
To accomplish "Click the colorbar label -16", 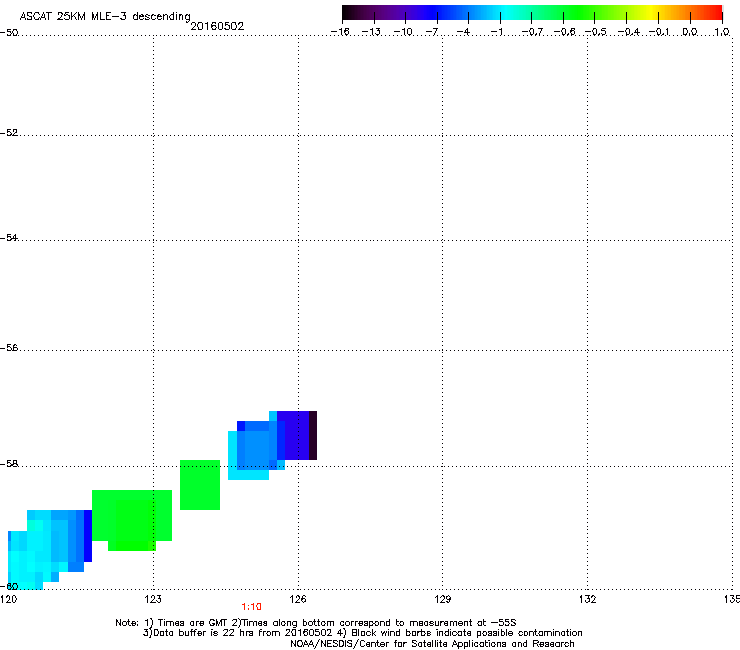I will tap(340, 32).
